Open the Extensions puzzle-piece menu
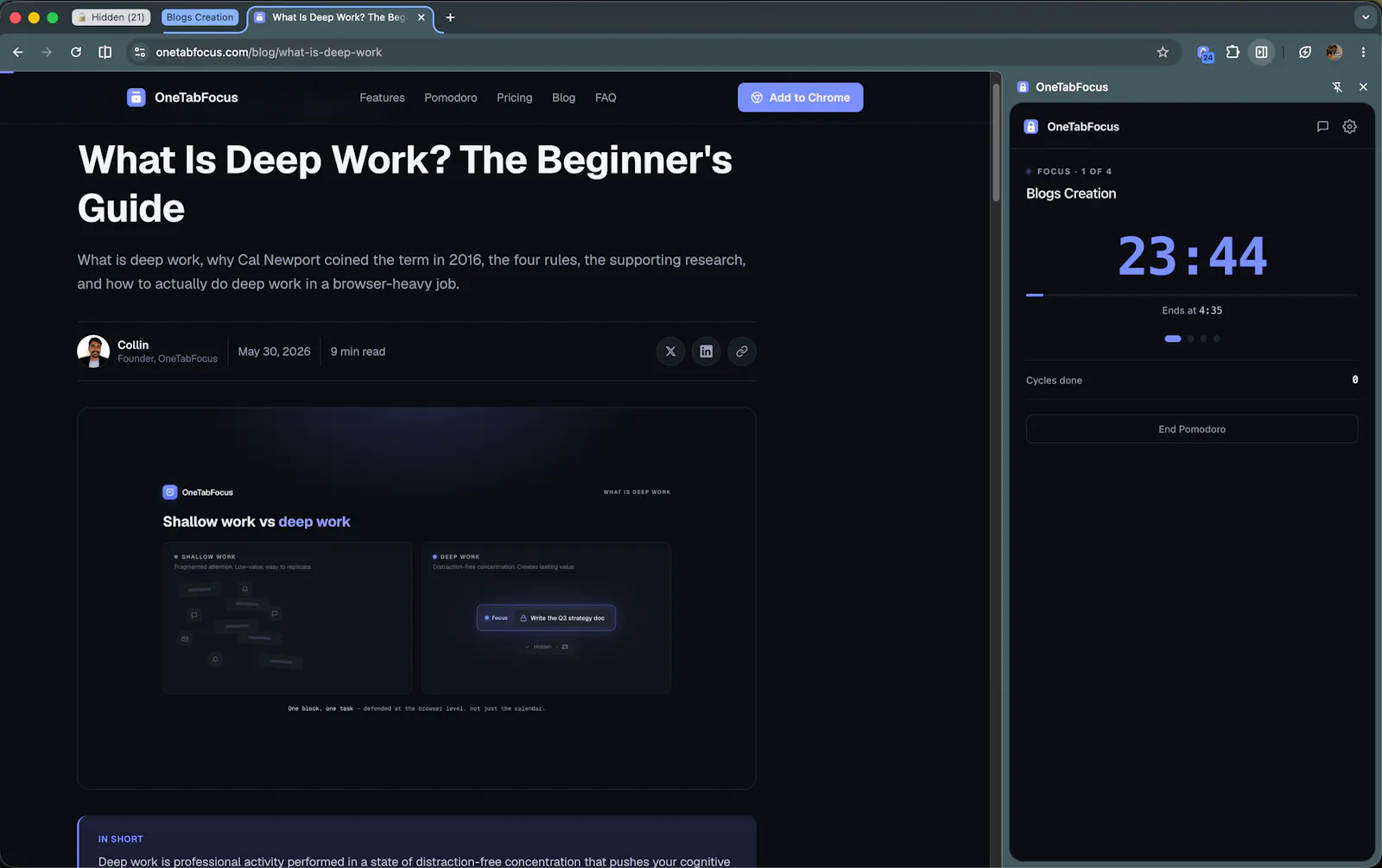 pyautogui.click(x=1233, y=52)
